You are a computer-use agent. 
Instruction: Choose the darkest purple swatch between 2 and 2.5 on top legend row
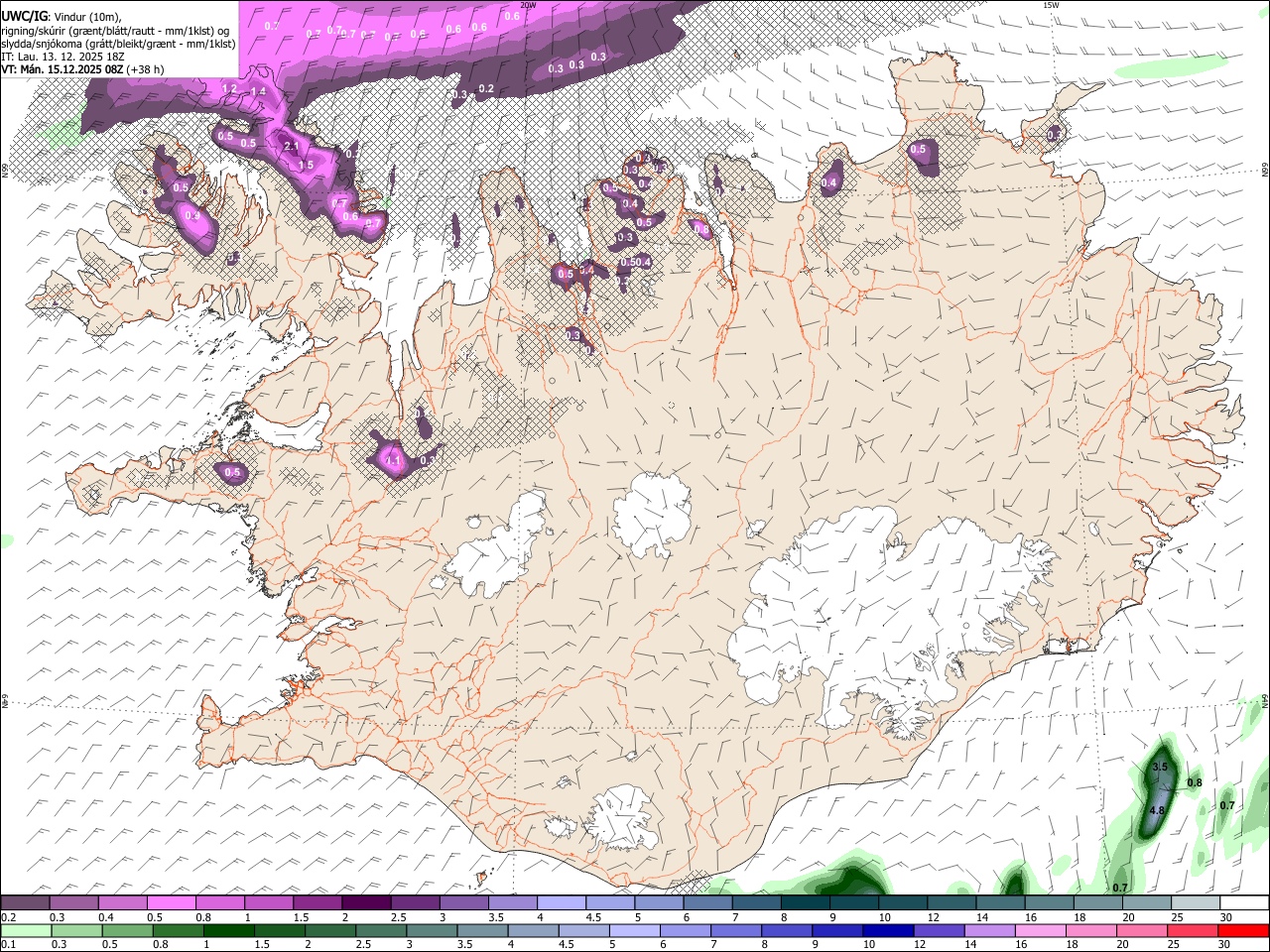[x=365, y=902]
